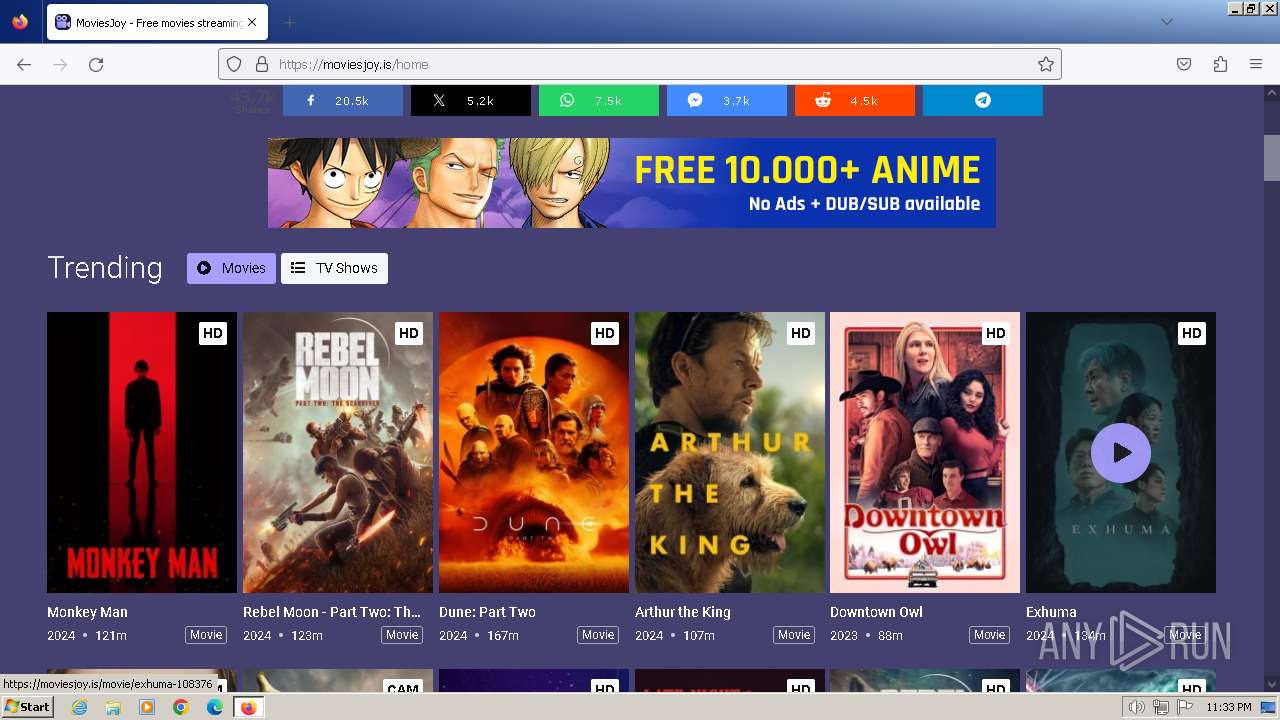Open a new browser tab
This screenshot has width=1280, height=720.
pos(289,22)
